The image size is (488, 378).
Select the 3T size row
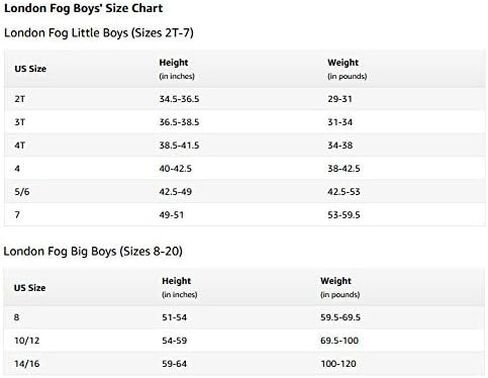click(245, 122)
